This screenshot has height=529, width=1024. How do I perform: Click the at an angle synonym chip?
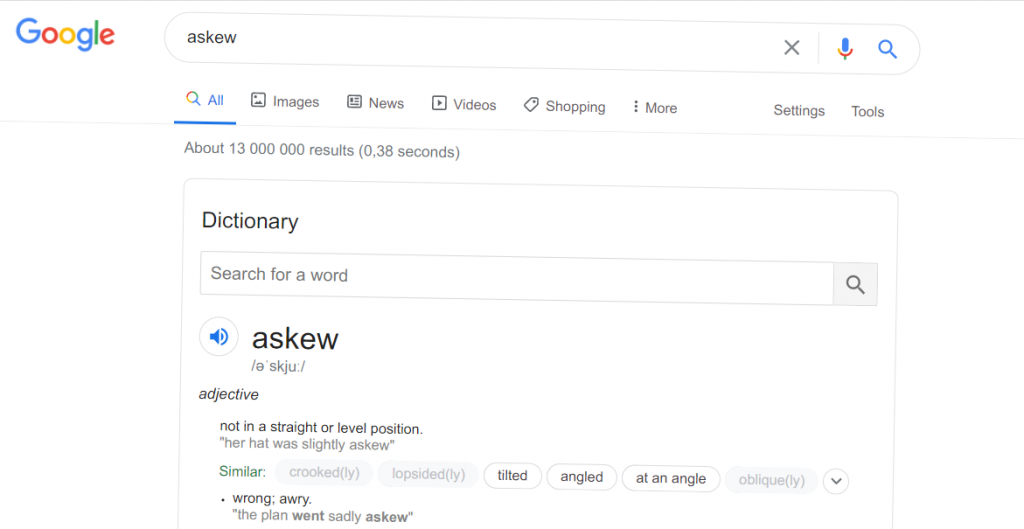pyautogui.click(x=671, y=479)
